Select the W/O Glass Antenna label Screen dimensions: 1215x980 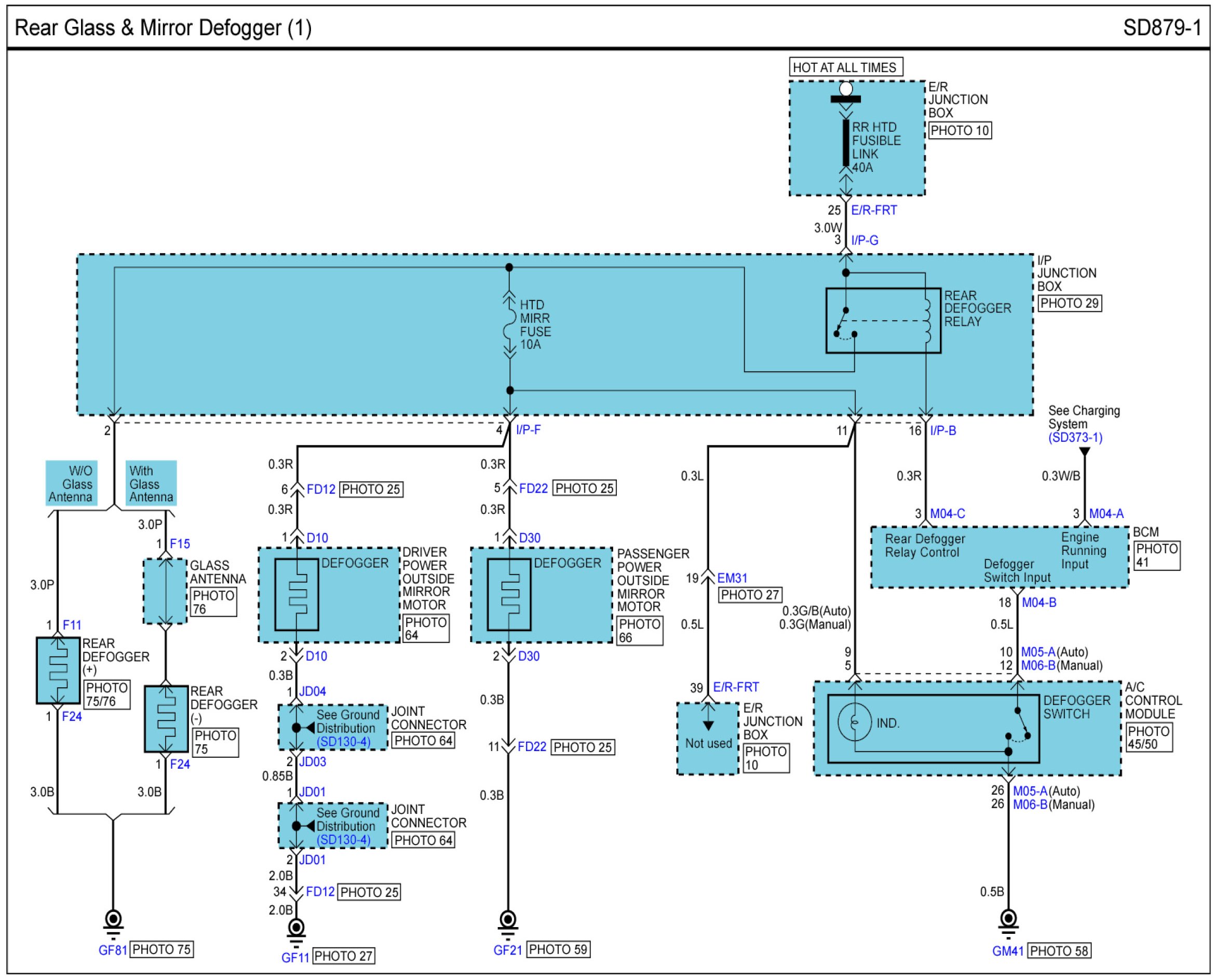coord(71,484)
